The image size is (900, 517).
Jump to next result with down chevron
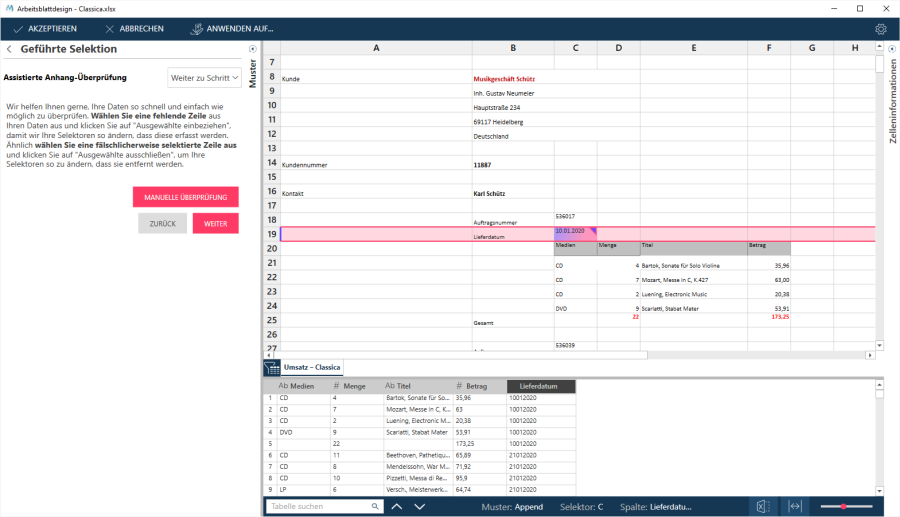[x=420, y=506]
